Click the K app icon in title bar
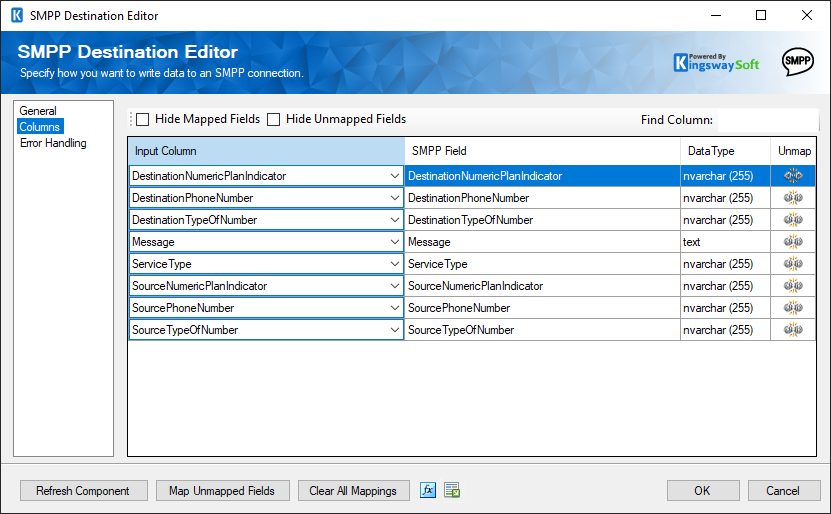 pos(17,15)
